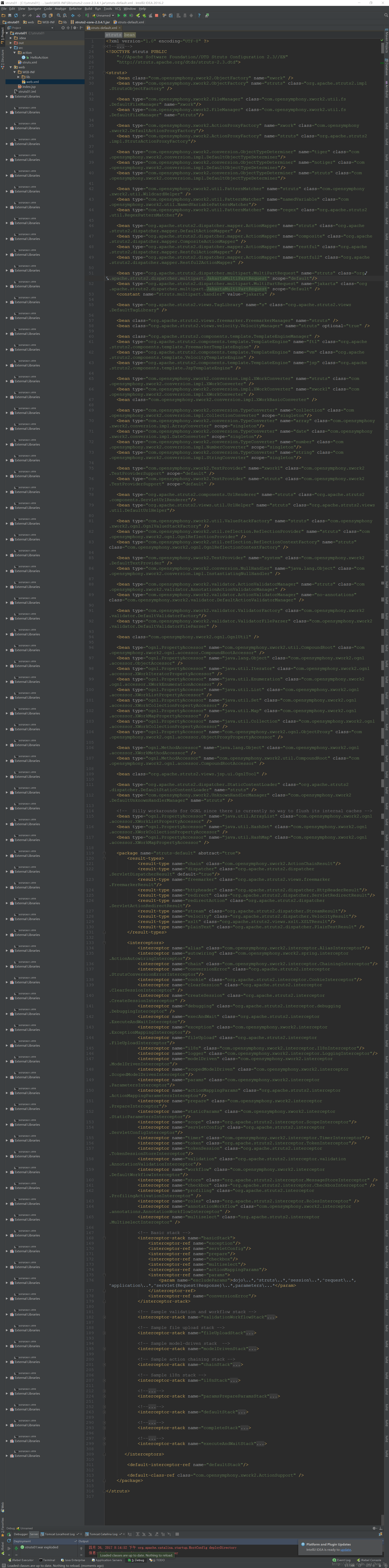
Task: Click the Project panel settings gear icon
Action: coord(75,28)
